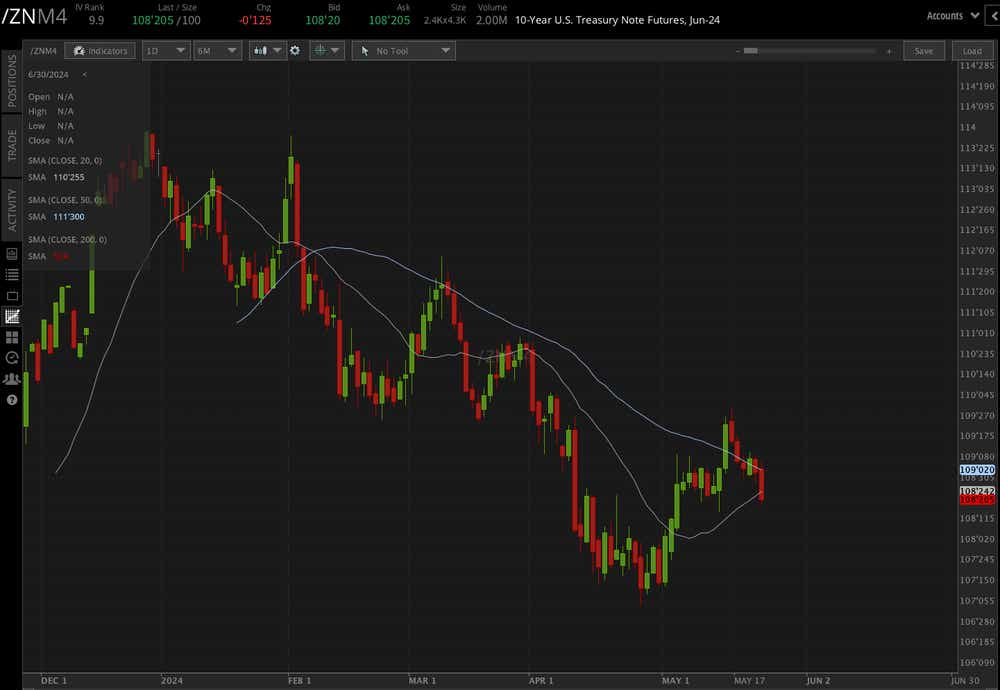The image size is (1000, 690).
Task: Expand the 1D aggregation period dropdown
Action: [x=165, y=51]
